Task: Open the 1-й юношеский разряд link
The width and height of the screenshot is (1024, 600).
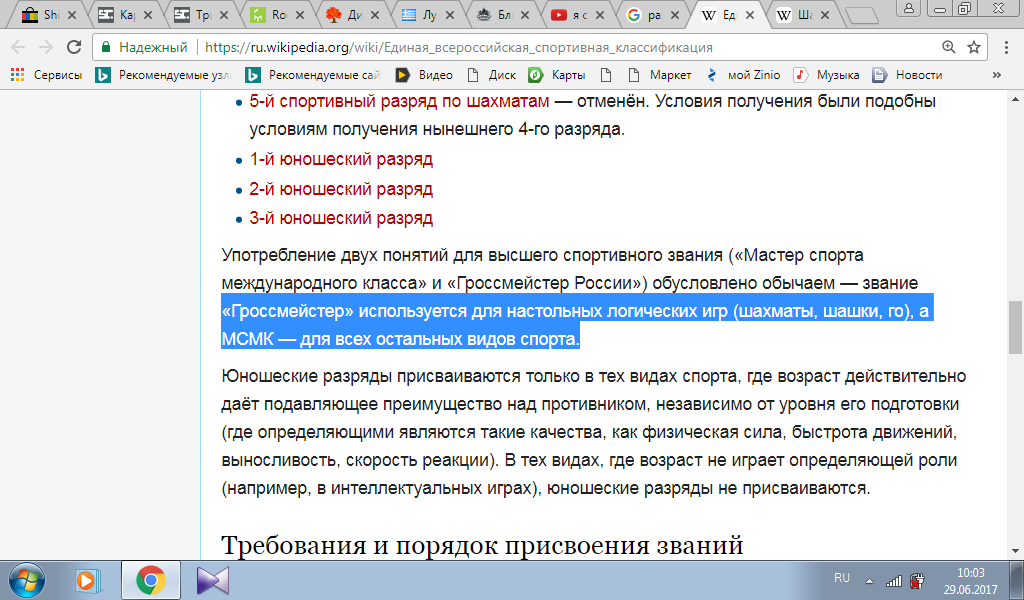Action: click(x=341, y=159)
